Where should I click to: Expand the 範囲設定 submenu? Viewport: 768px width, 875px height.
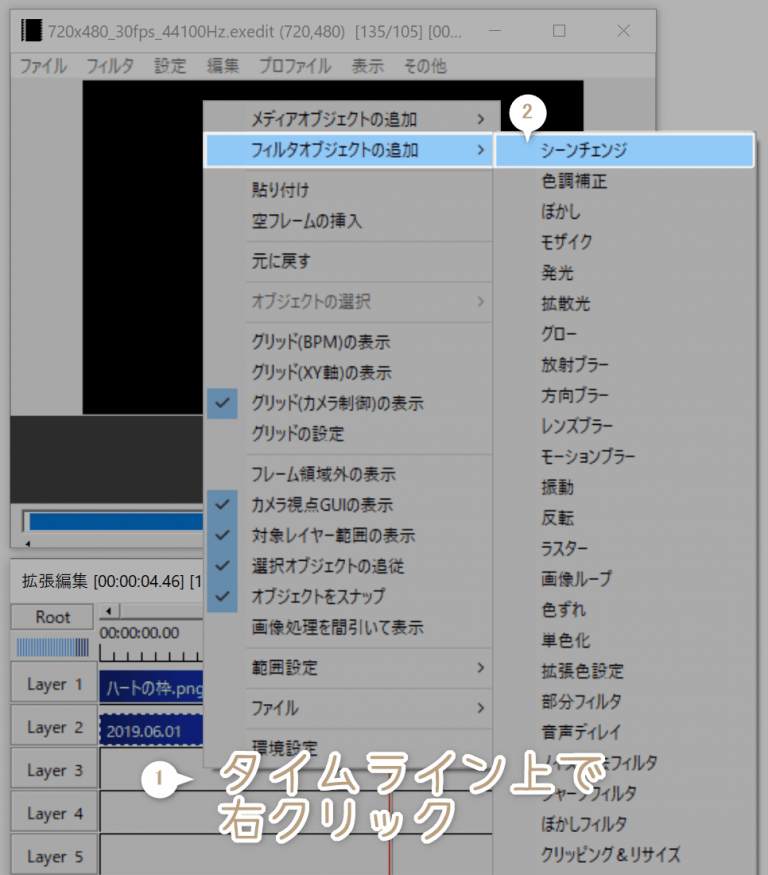tap(349, 667)
